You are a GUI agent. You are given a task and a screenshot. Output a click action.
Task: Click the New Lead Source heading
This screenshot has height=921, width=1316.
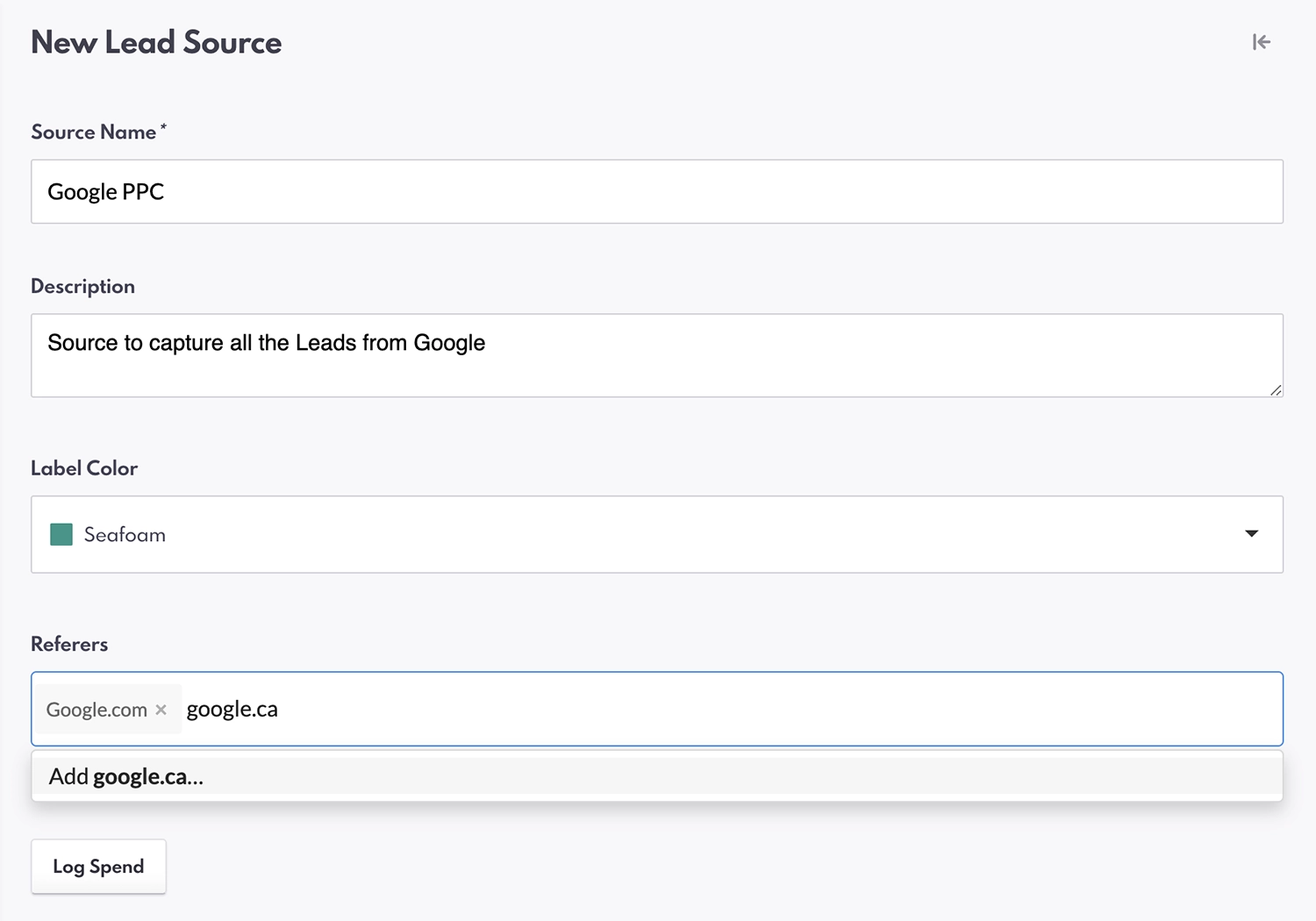pos(156,41)
